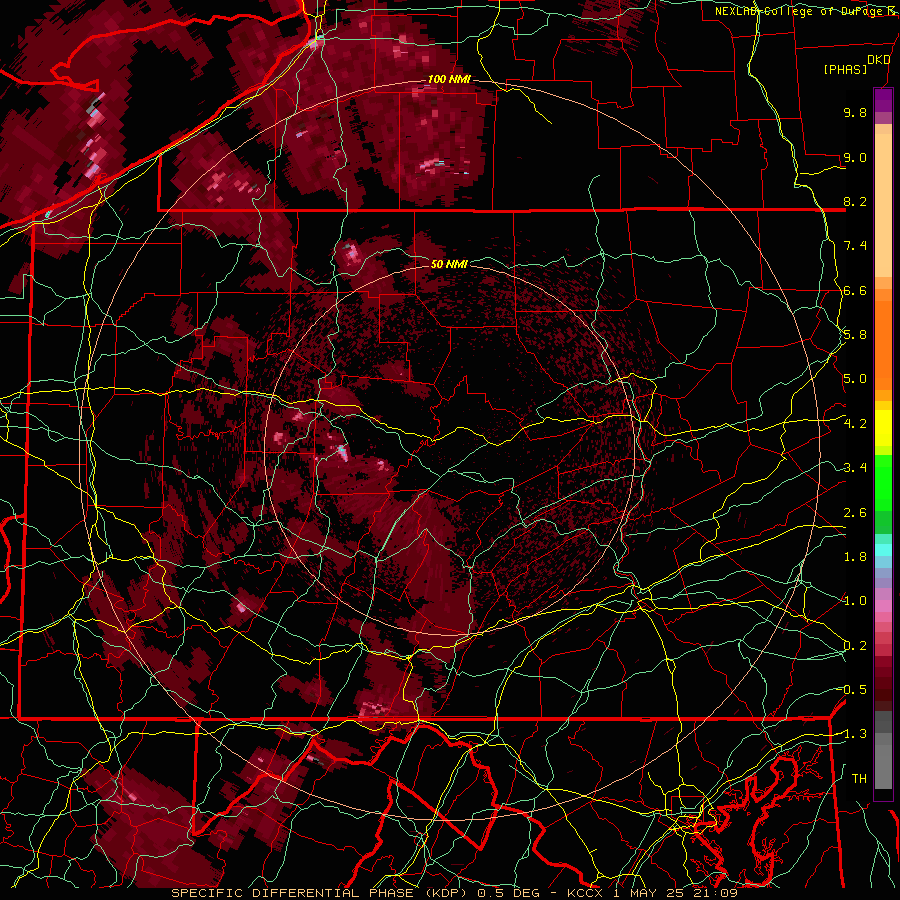Click the "50 NMI" range ring label
The image size is (900, 900).
pyautogui.click(x=449, y=264)
